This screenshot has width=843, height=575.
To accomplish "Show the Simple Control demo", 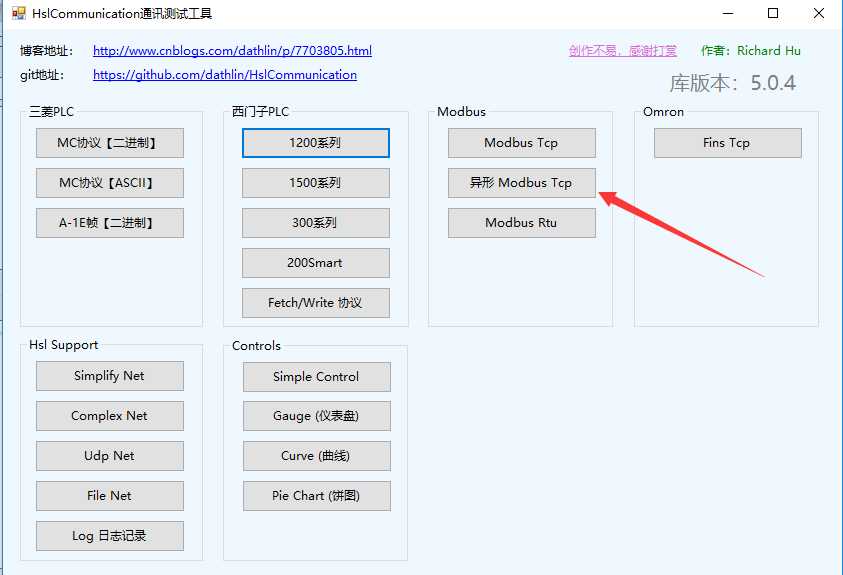I will [x=317, y=377].
